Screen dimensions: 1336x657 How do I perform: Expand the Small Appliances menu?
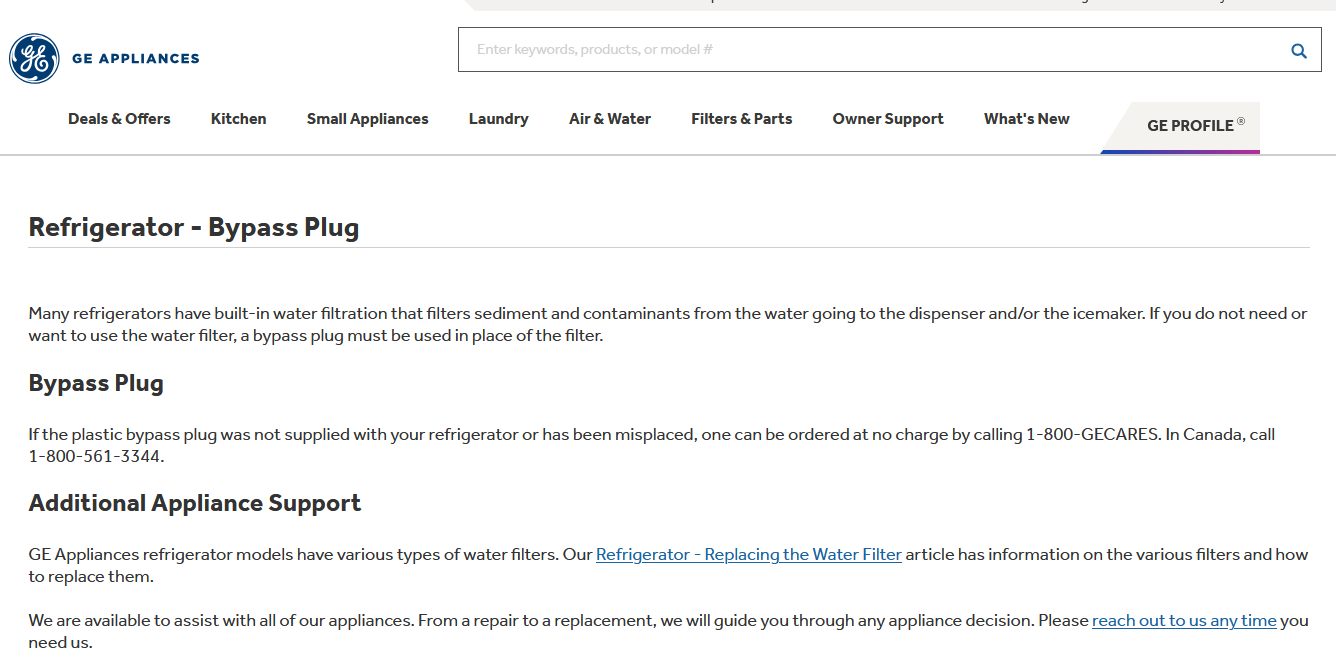pyautogui.click(x=367, y=119)
